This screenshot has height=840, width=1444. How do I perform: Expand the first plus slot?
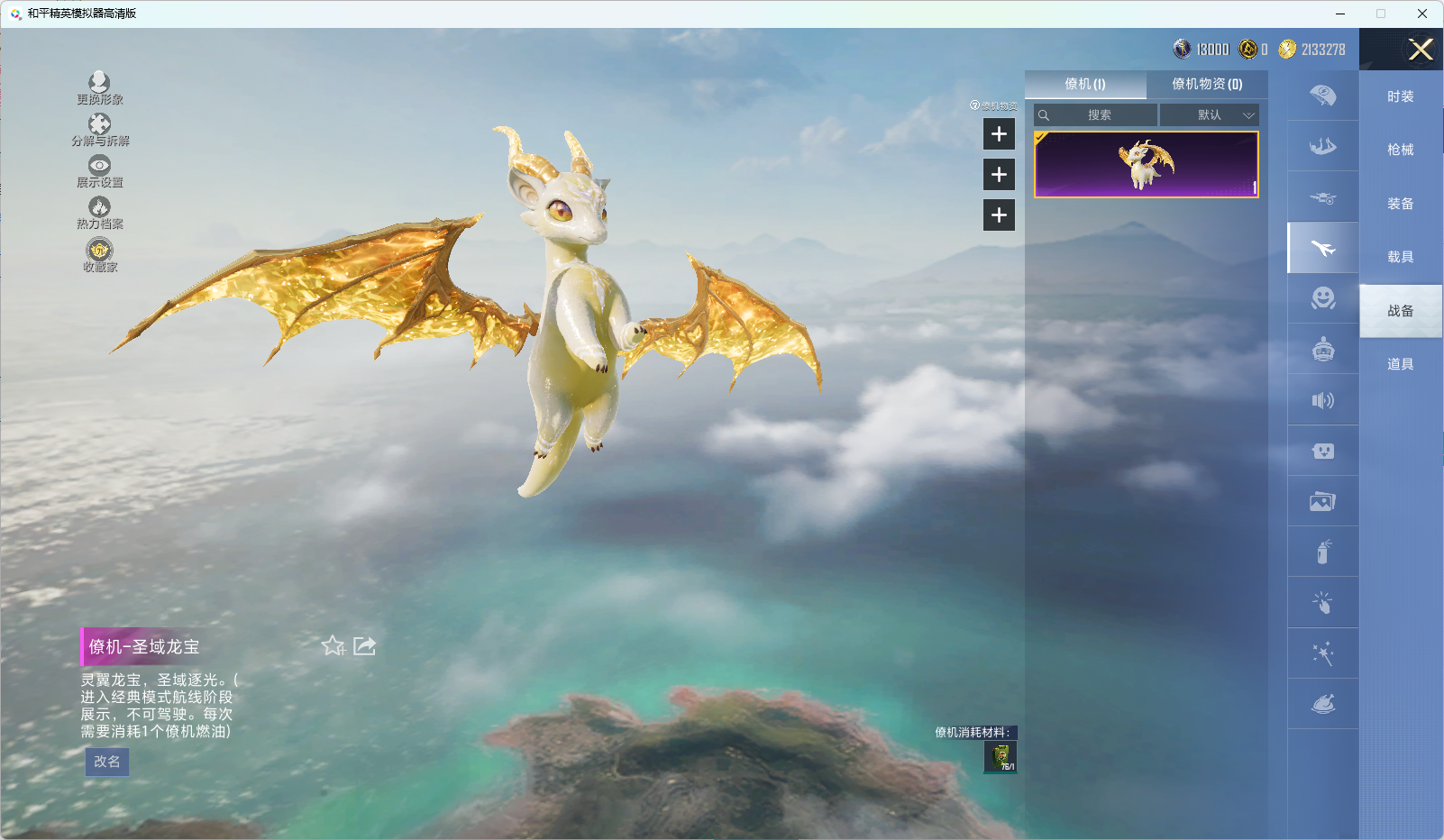(999, 134)
